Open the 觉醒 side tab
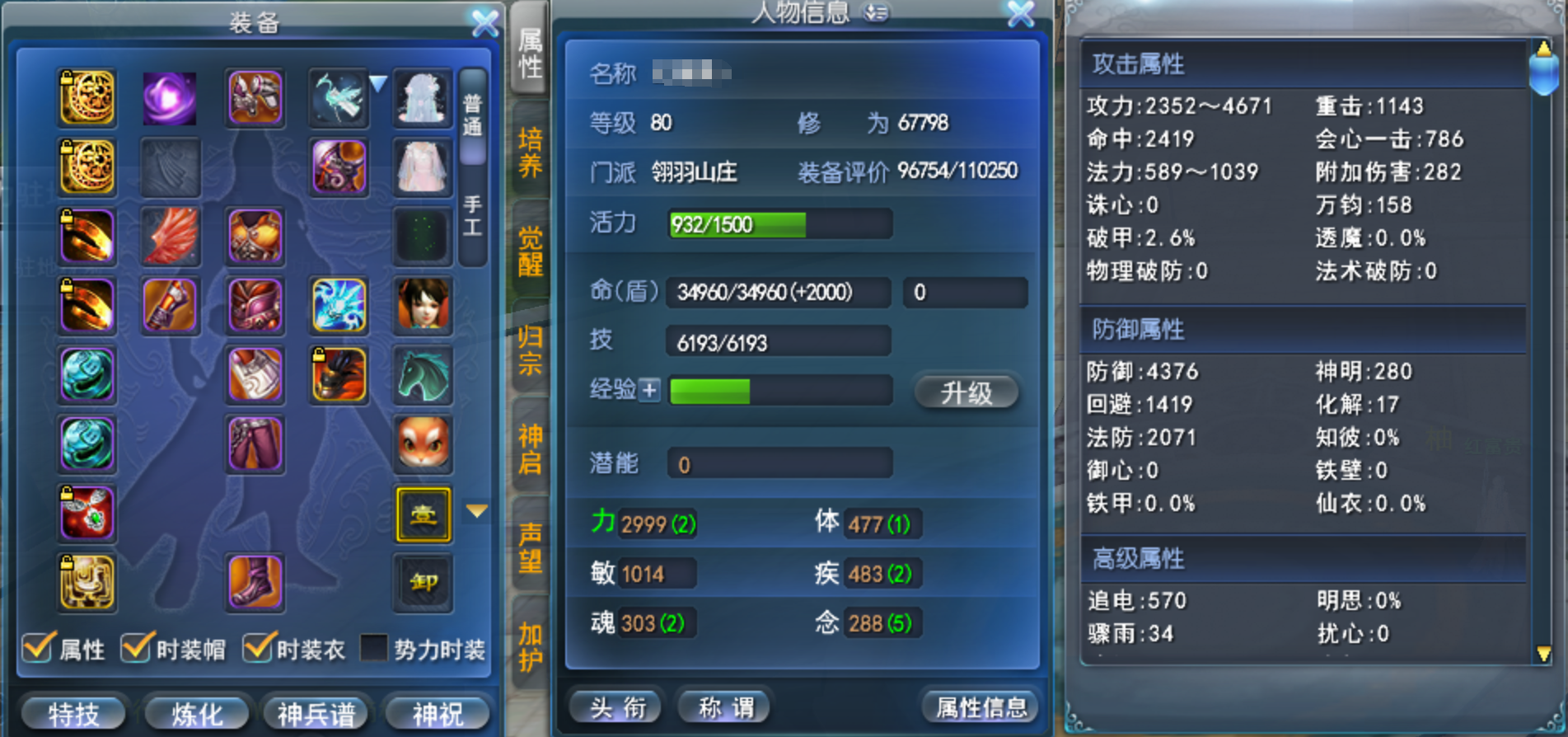1568x737 pixels. [x=530, y=251]
